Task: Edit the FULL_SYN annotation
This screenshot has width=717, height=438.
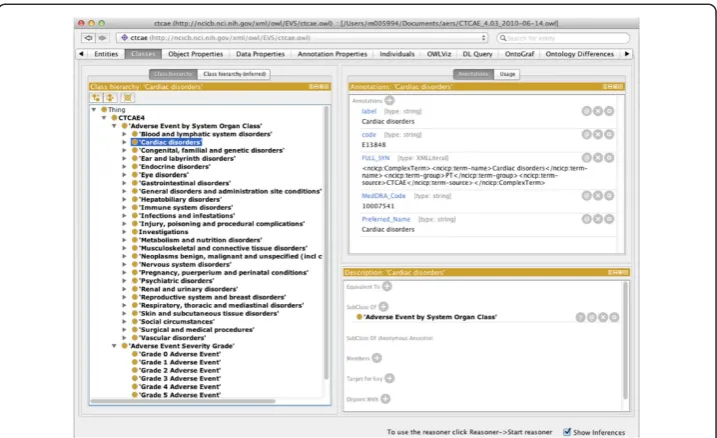Action: pos(609,158)
